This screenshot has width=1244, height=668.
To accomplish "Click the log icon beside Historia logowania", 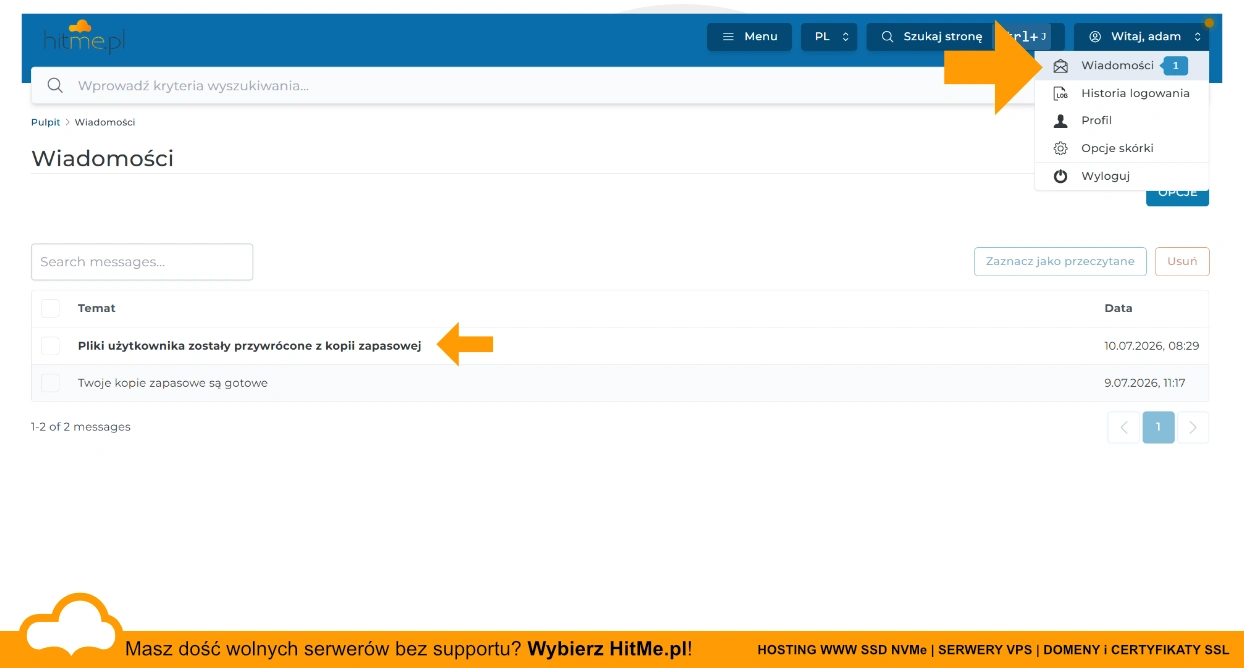I will (1061, 93).
